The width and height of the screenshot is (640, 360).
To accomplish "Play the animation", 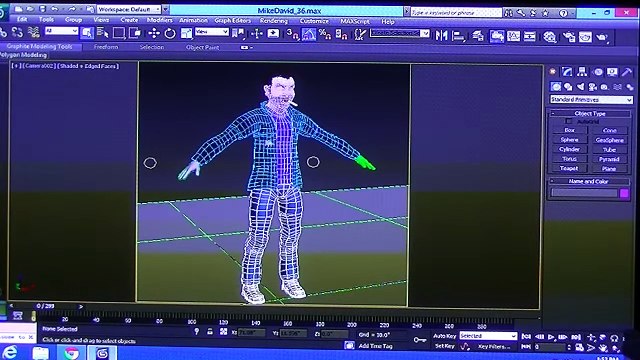I will 551,337.
